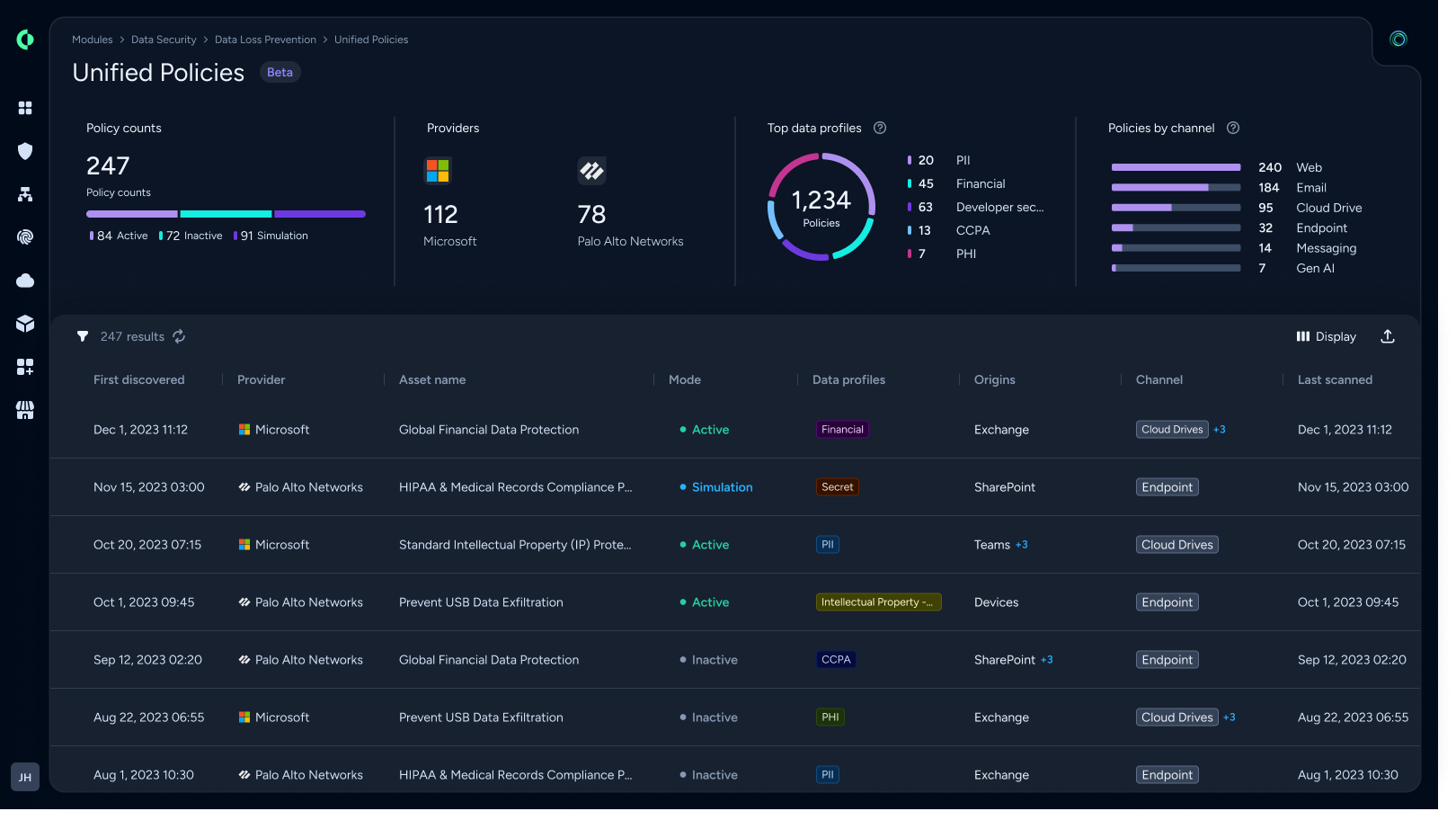Click the Secret data profile tag
This screenshot has width=1456, height=820.
pyautogui.click(x=848, y=493)
